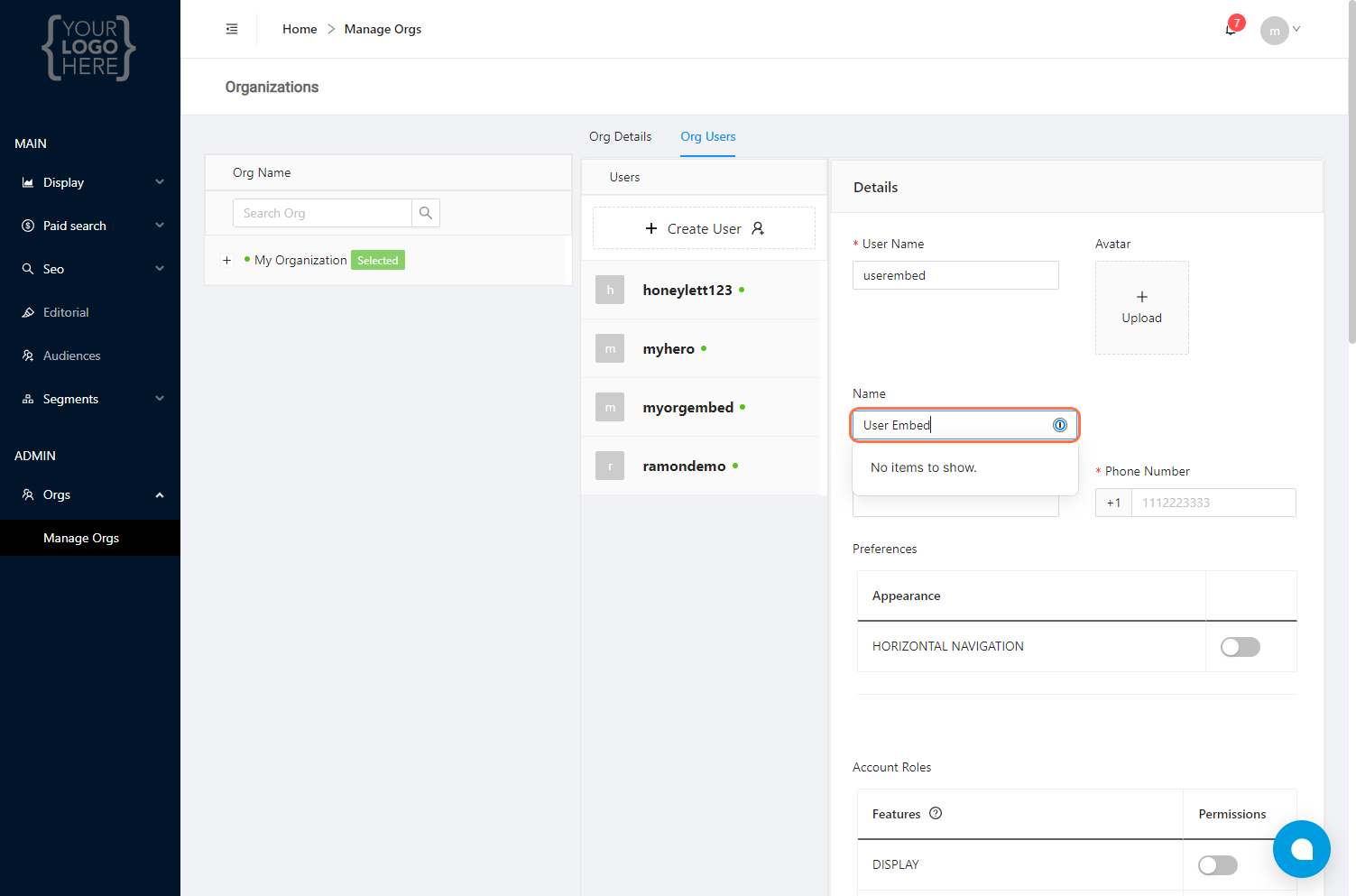Screen dimensions: 1356x896
Task: Click the Create User button
Action: pos(704,228)
